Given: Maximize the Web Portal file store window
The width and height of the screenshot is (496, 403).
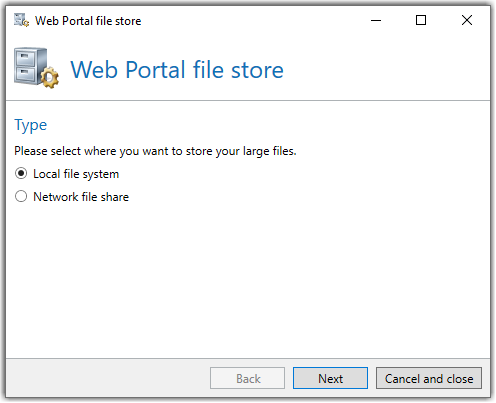Looking at the screenshot, I should 421,20.
